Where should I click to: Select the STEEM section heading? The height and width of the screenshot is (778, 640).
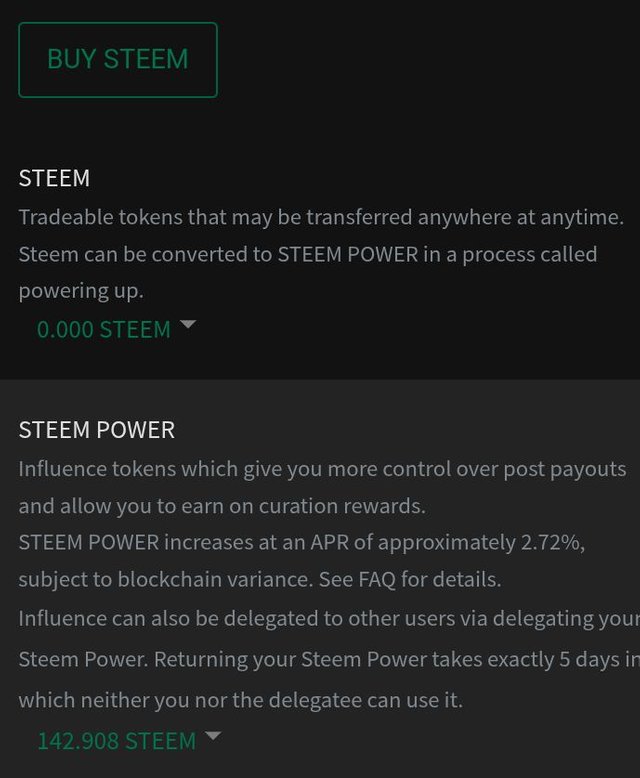click(54, 178)
